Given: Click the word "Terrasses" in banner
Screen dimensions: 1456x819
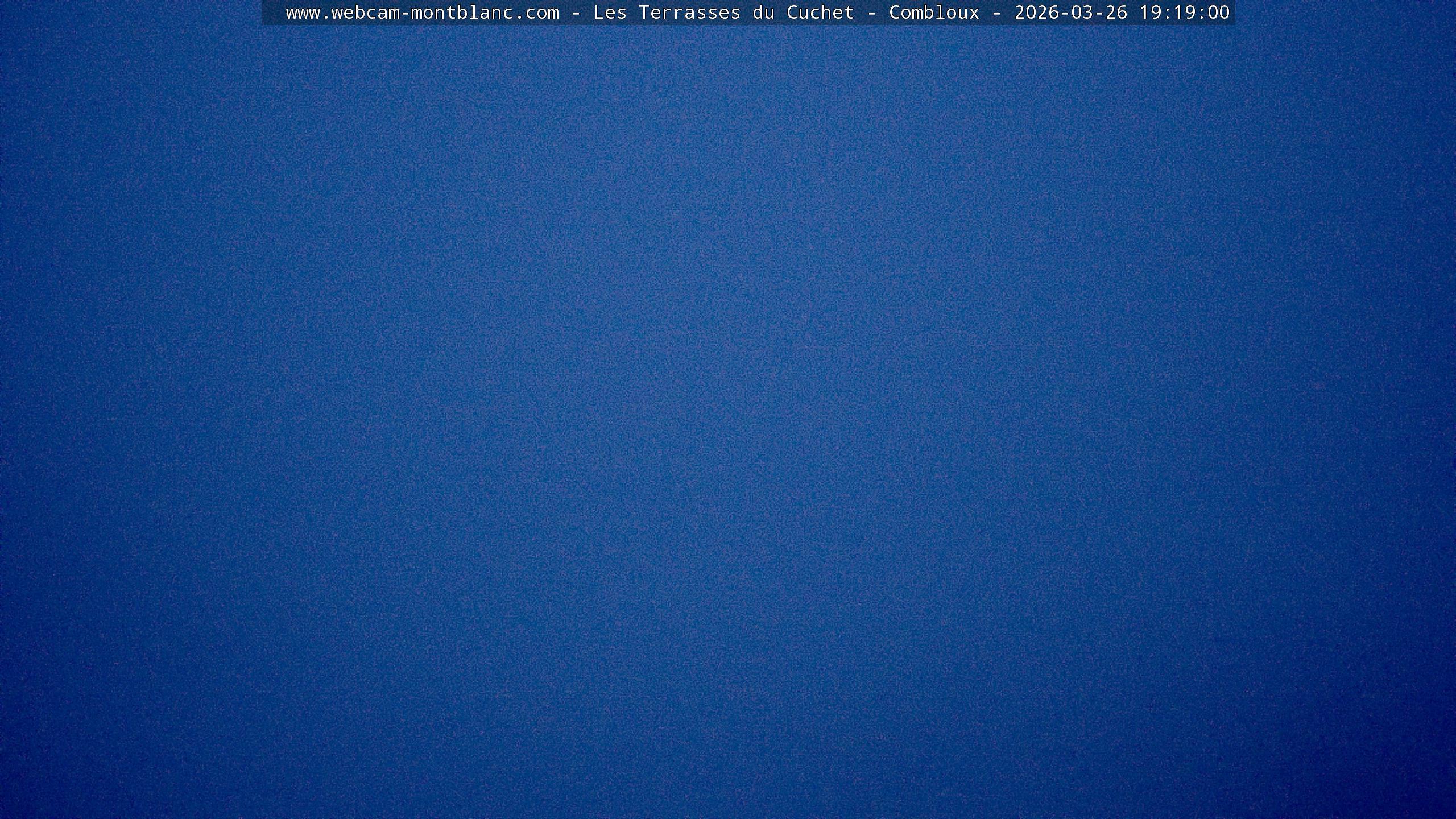Looking at the screenshot, I should (x=689, y=13).
